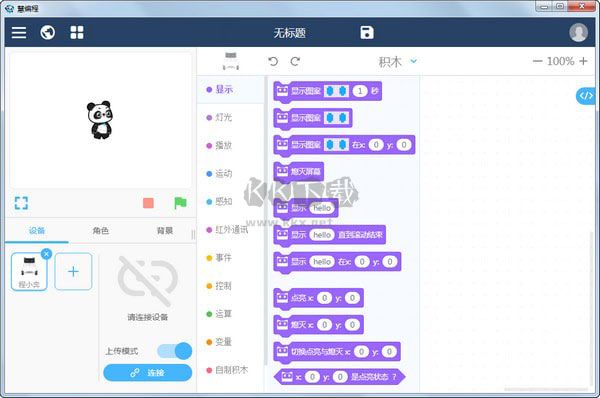Pick the 显示图案 for 1 秒 block

(328, 91)
